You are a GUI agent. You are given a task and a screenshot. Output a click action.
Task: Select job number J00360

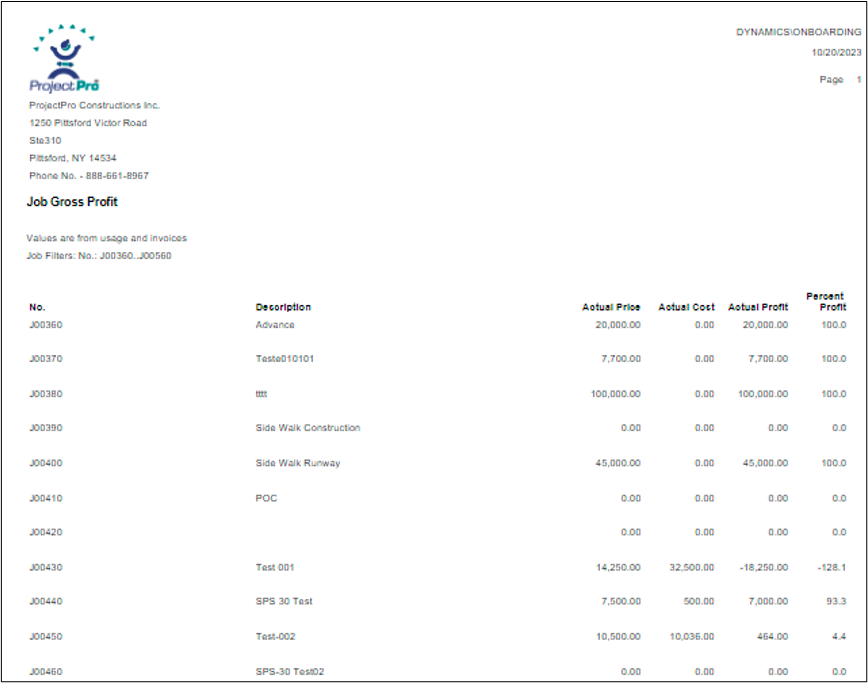tap(46, 325)
